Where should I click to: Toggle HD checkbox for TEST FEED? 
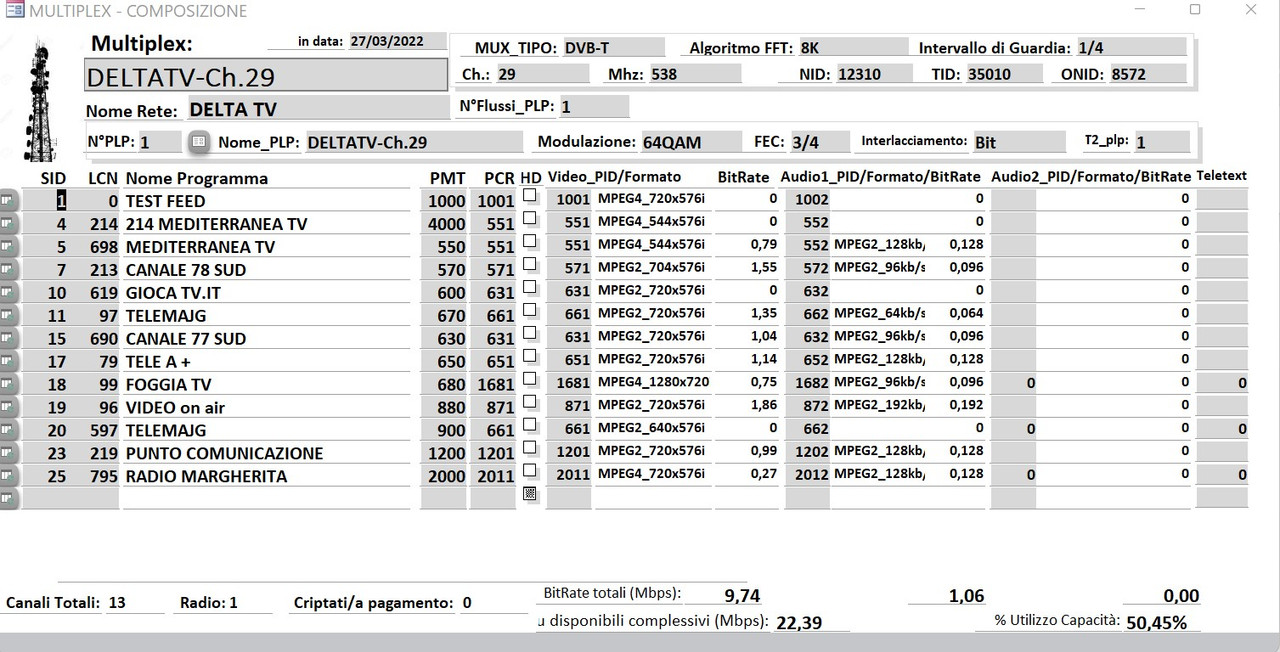tap(530, 196)
